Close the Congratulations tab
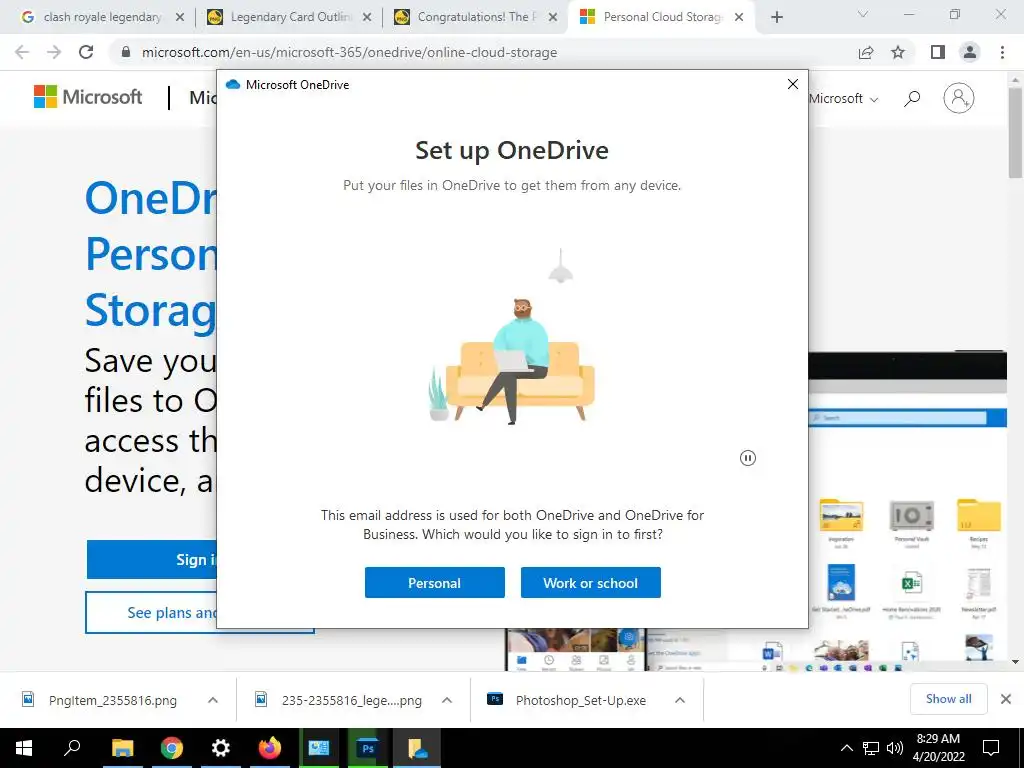 pyautogui.click(x=553, y=17)
